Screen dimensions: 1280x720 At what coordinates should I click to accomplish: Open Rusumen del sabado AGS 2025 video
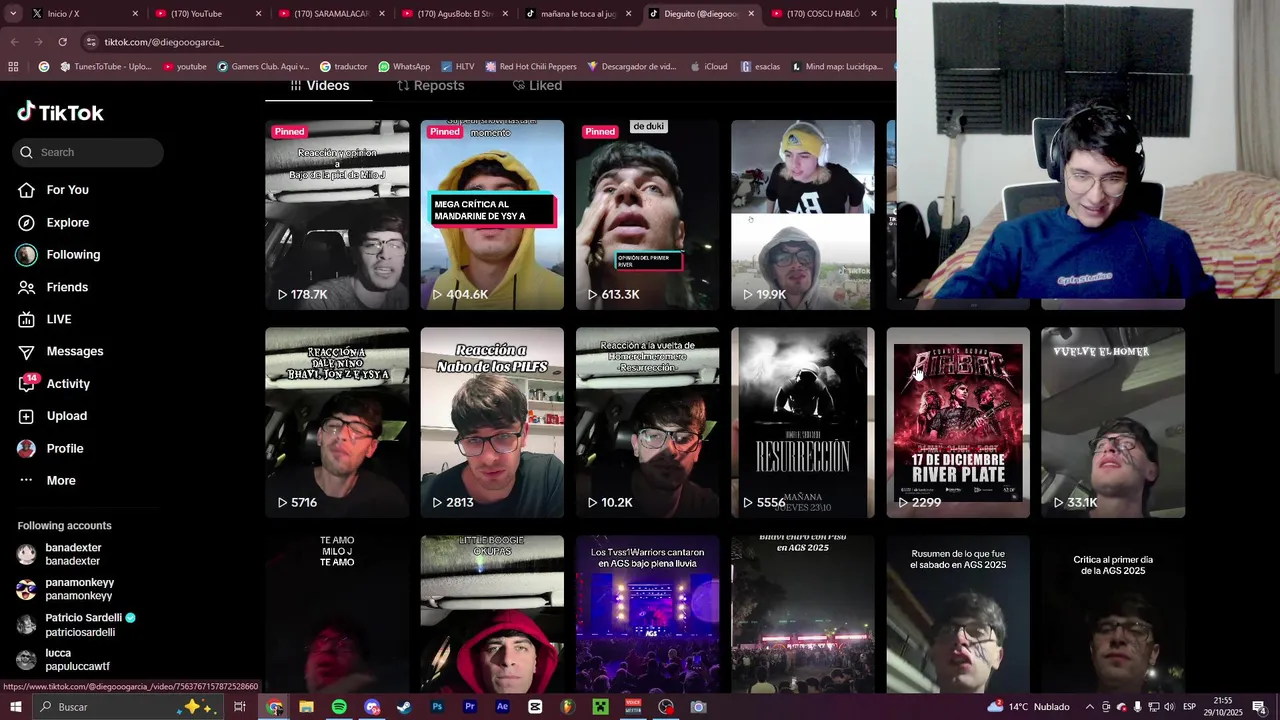point(958,614)
